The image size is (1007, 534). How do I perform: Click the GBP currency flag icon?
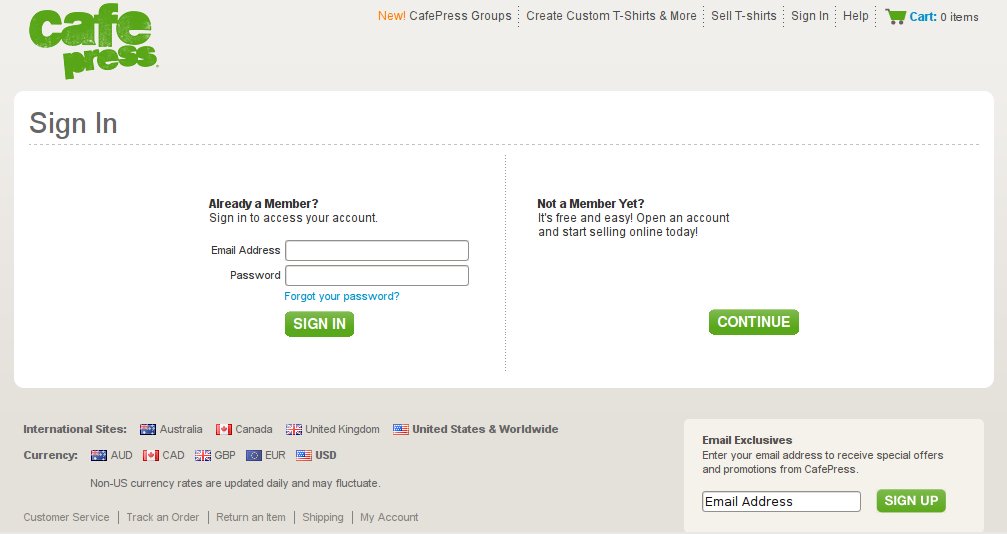pyautogui.click(x=203, y=456)
